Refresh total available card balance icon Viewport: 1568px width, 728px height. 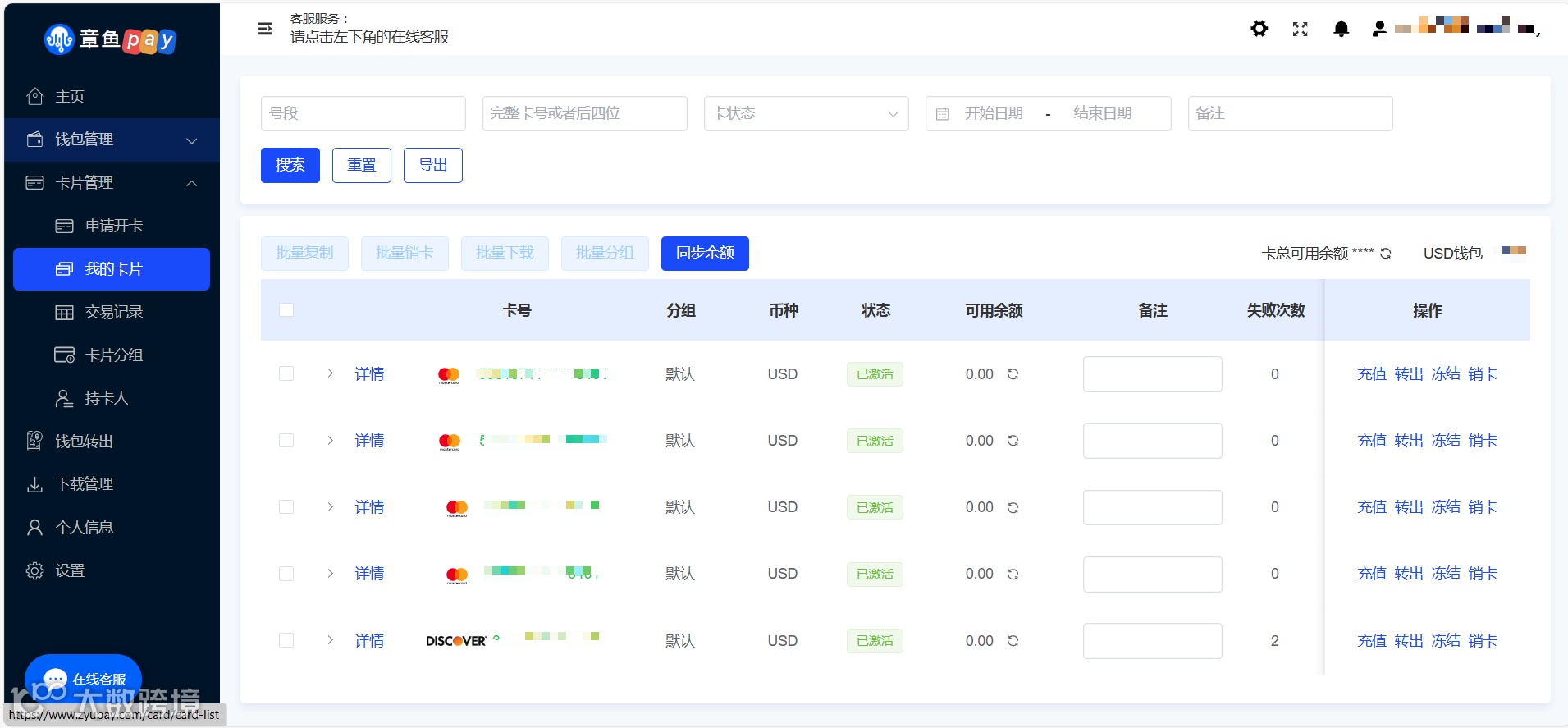pos(1386,253)
